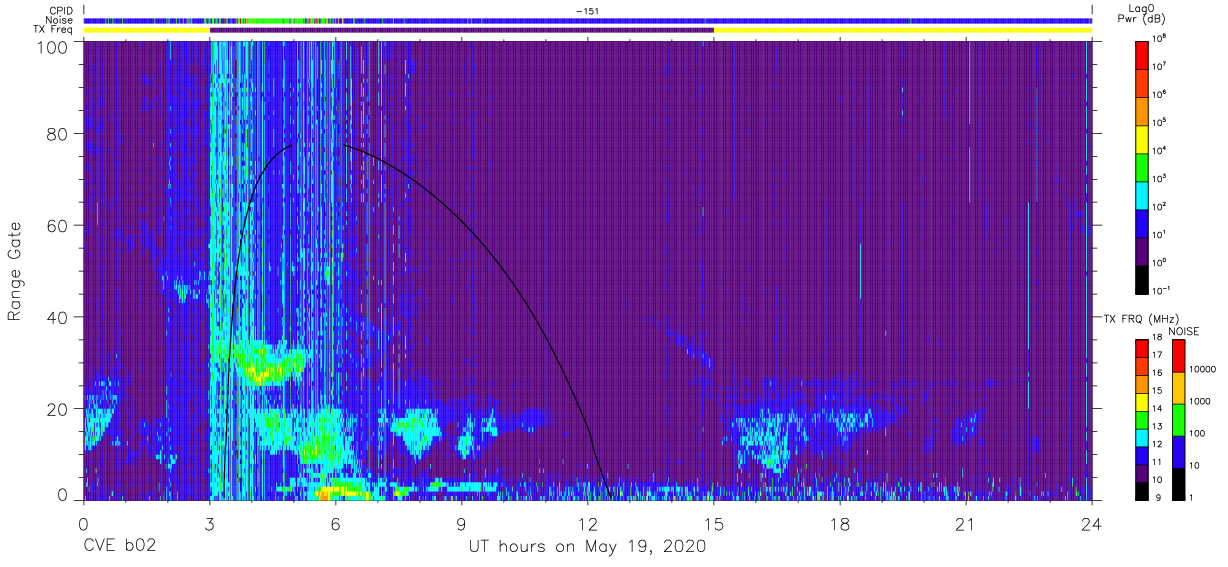Click the UT hours on May 19, 2020 title
The height and width of the screenshot is (567, 1228).
(x=587, y=547)
